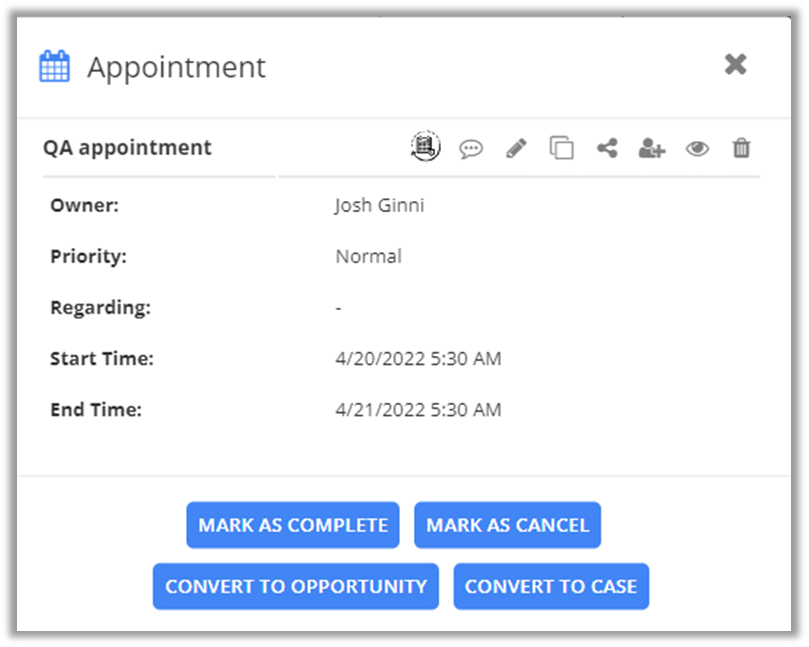Close the Appointment dialog

[735, 64]
